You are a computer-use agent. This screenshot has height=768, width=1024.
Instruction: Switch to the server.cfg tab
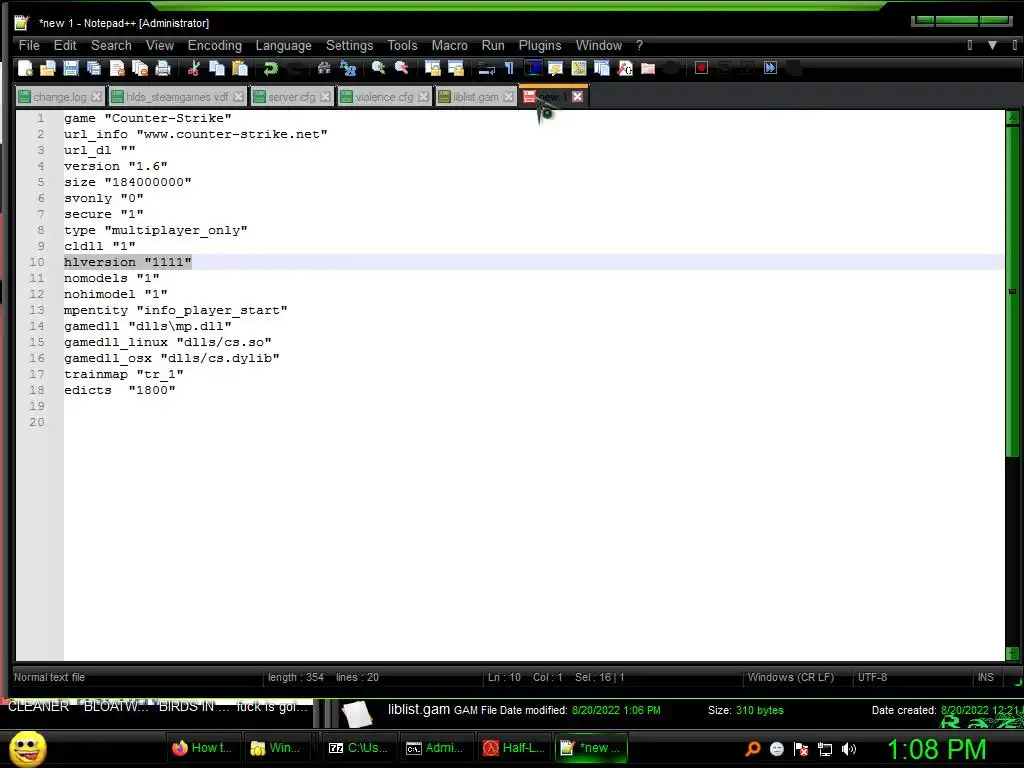[x=291, y=97]
